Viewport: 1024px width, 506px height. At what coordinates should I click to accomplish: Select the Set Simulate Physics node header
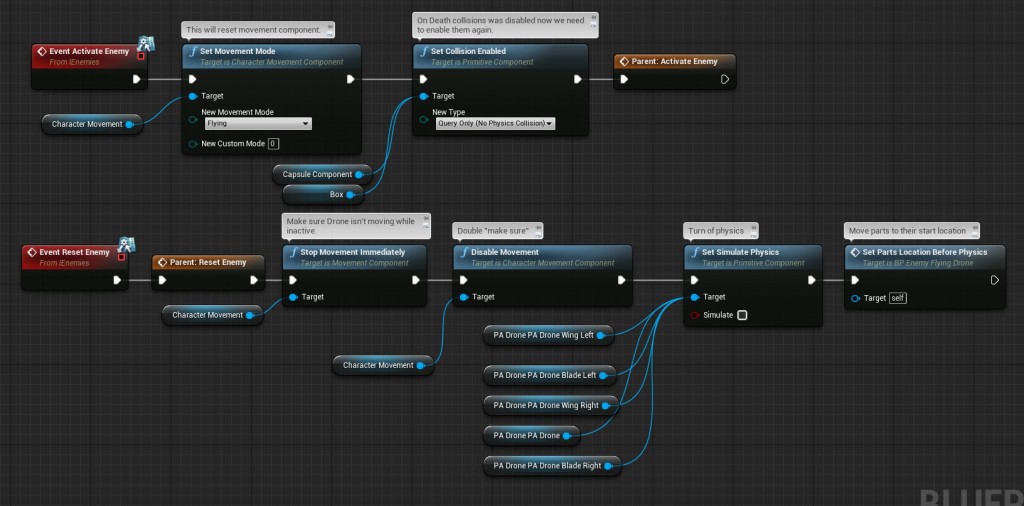coord(753,257)
